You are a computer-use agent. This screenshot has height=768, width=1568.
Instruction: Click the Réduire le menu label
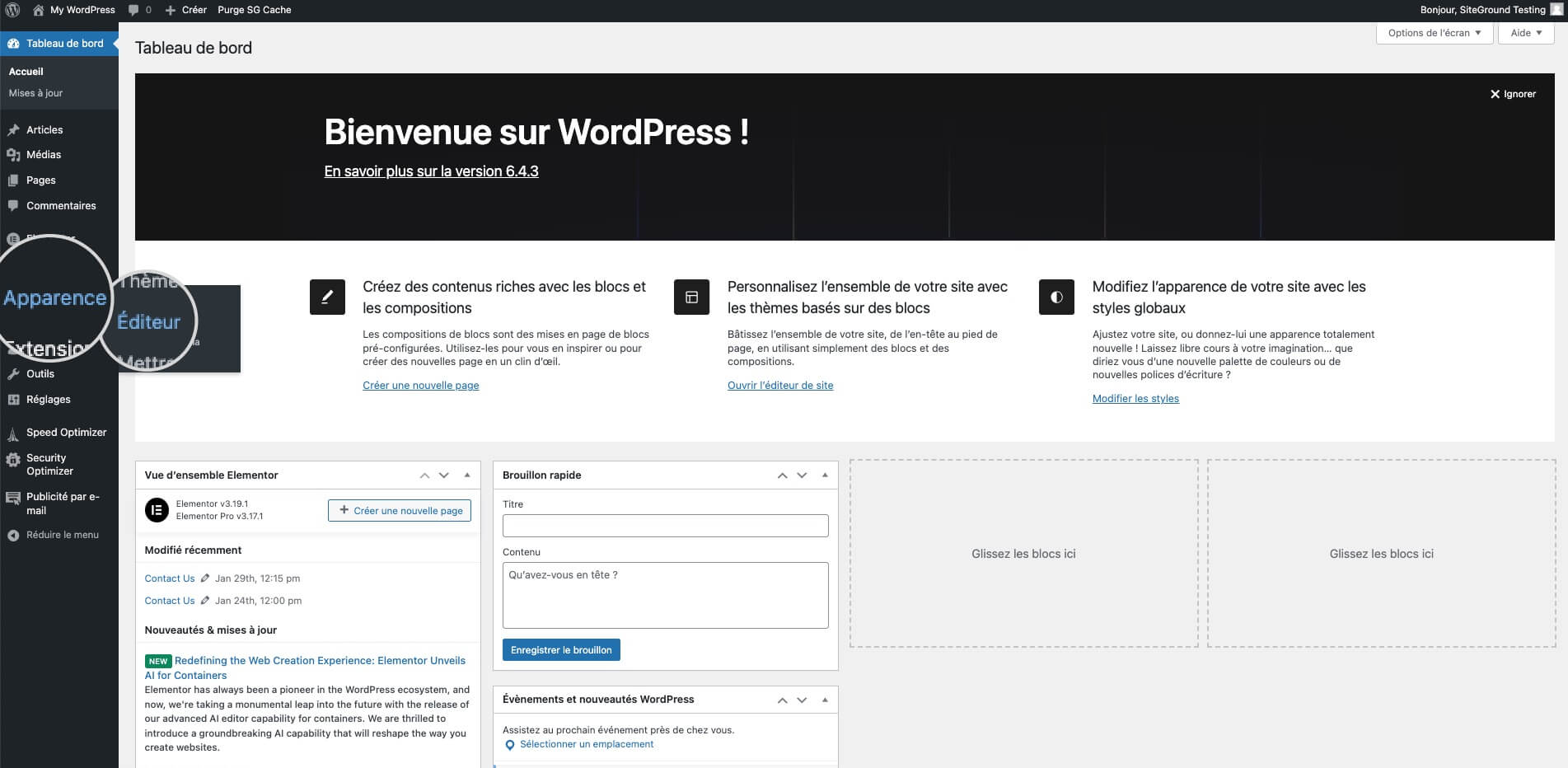[x=63, y=535]
